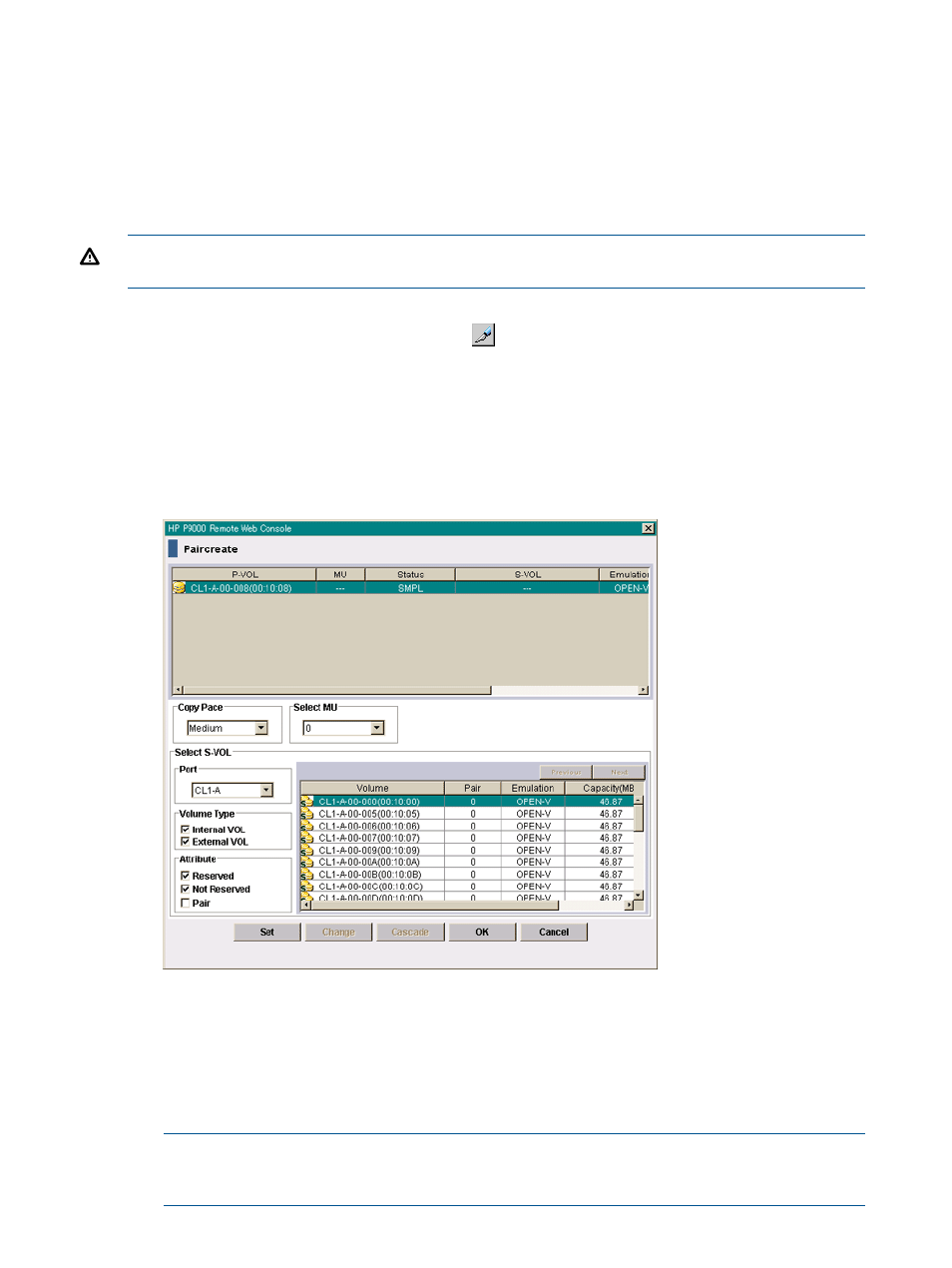
Task: Click the S-VOL icon for CL1-A-00-009
Action: click(x=307, y=851)
